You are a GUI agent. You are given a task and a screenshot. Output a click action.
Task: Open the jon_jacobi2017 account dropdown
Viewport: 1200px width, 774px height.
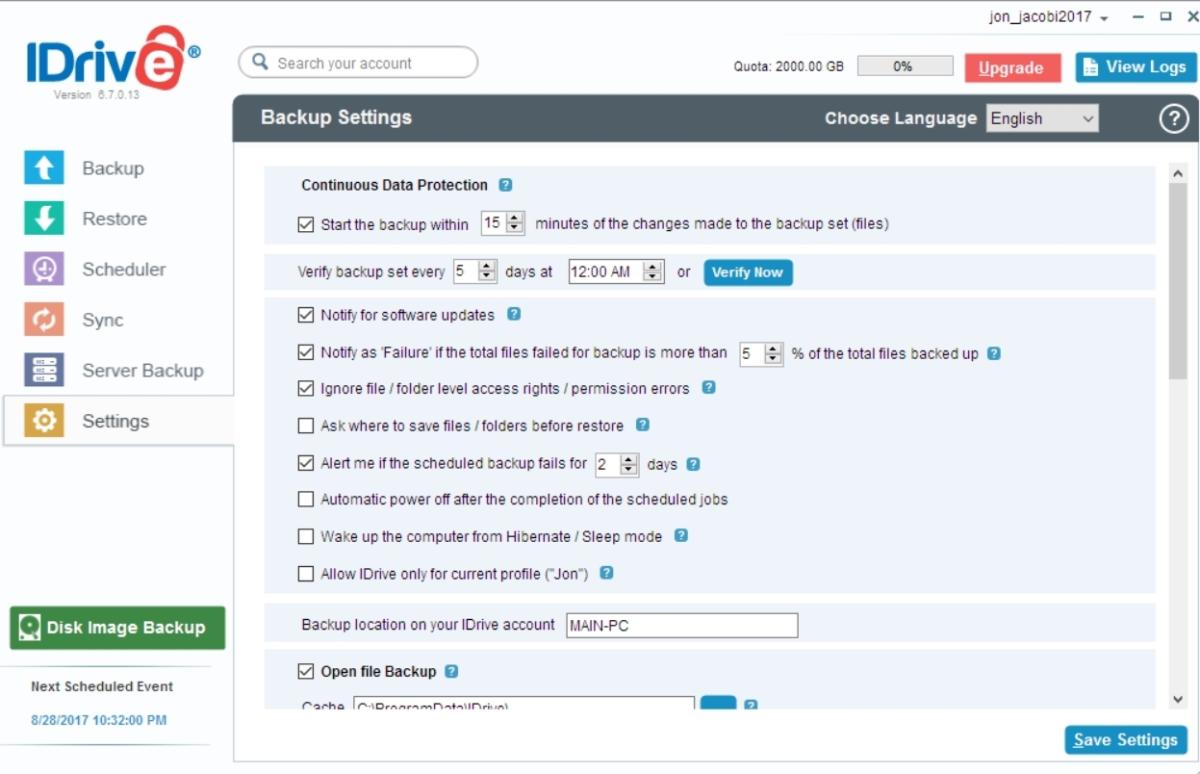1048,18
